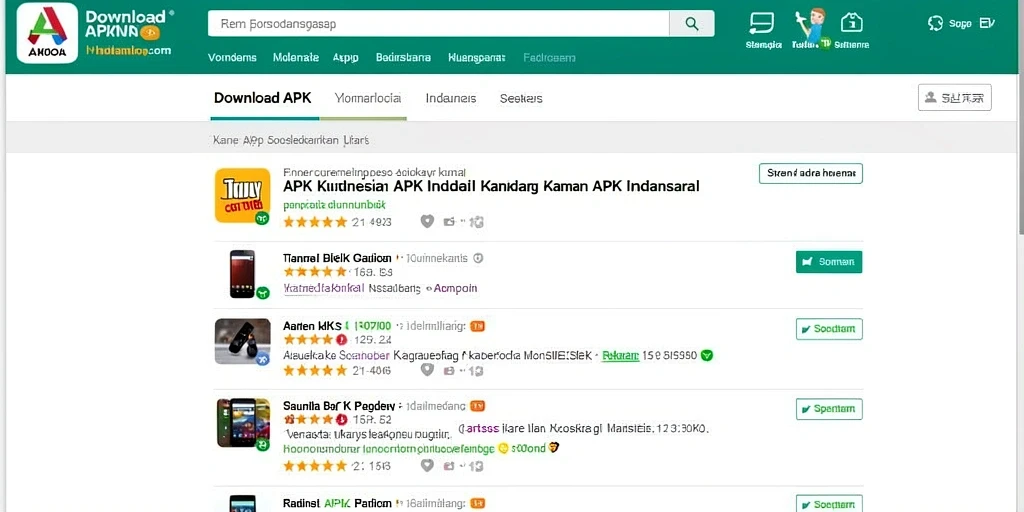Click yellow emoji near s00ond
The image size is (1024, 512).
click(x=503, y=449)
